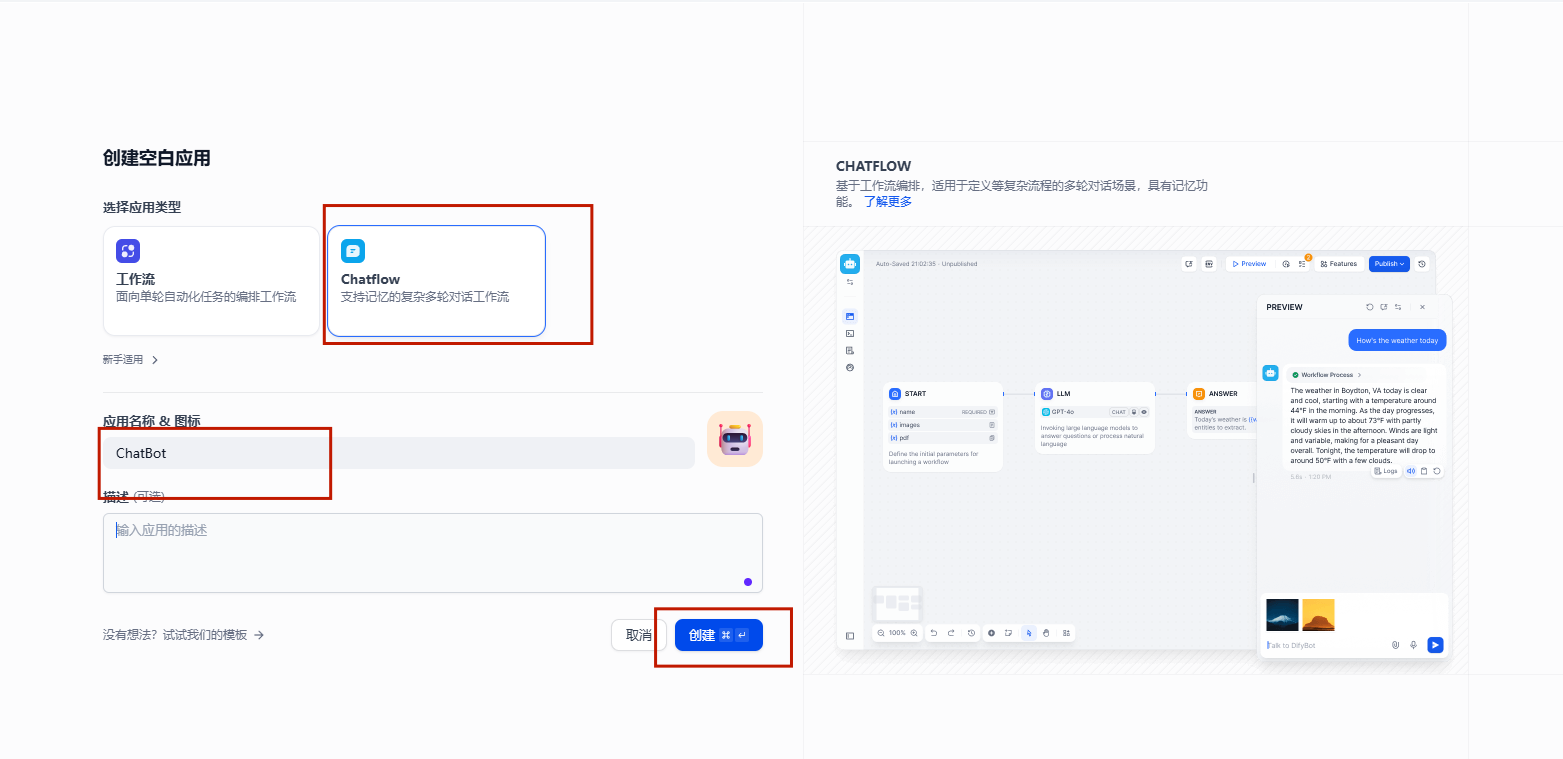Click the 应用名称 field containing ChatBot
Screen dimensions: 1563x759
click(399, 453)
